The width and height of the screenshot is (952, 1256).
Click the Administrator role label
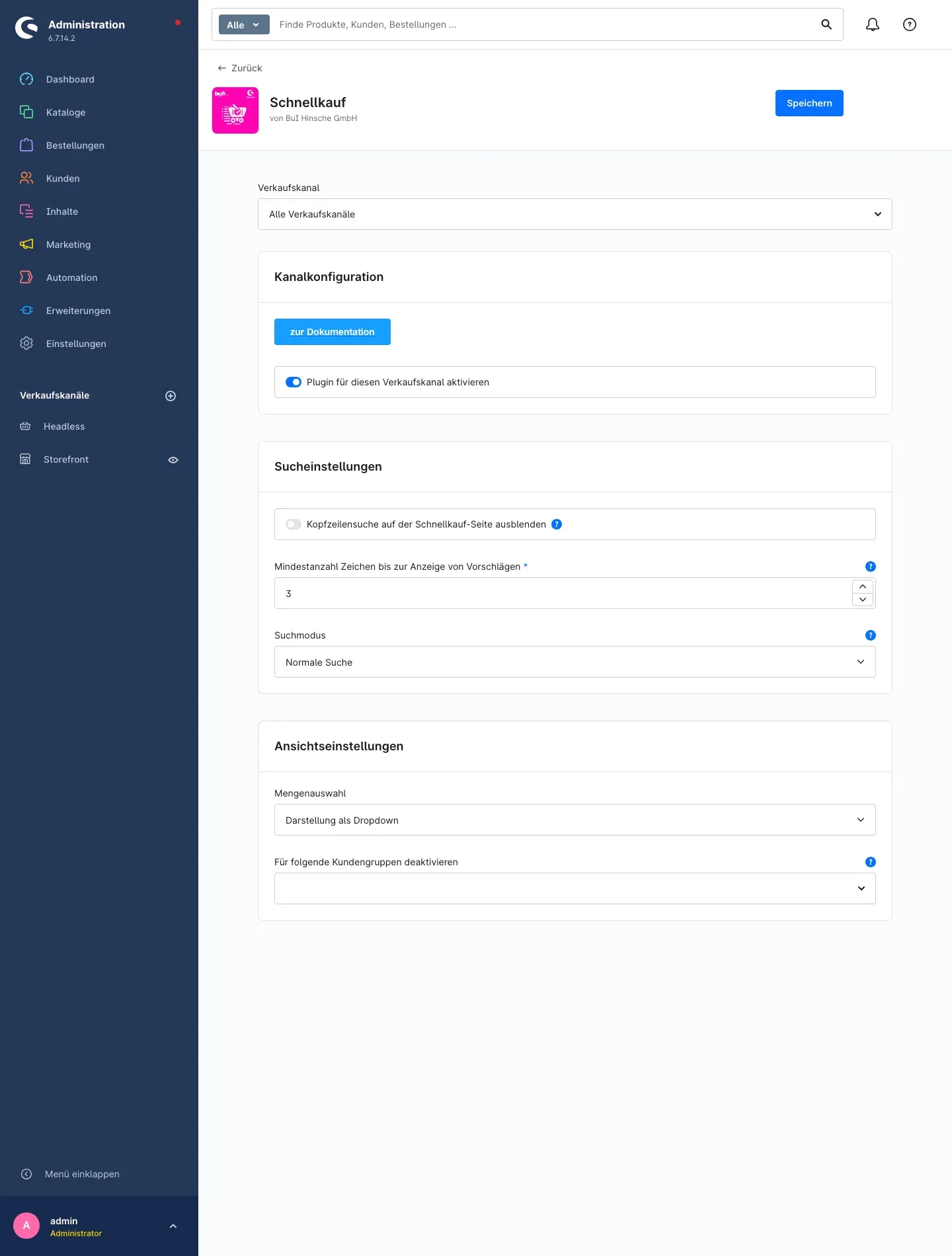tap(76, 1234)
